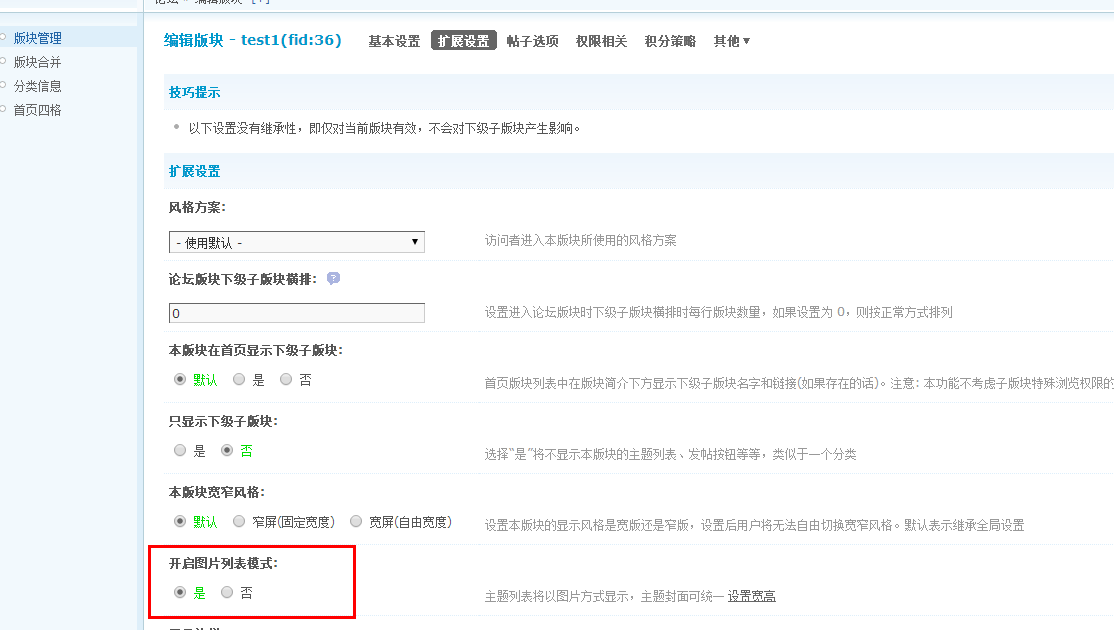Image resolution: width=1114 pixels, height=630 pixels.
Task: Click the 访问者进入本版块所使用的风格方案 description
Action: coord(580,241)
